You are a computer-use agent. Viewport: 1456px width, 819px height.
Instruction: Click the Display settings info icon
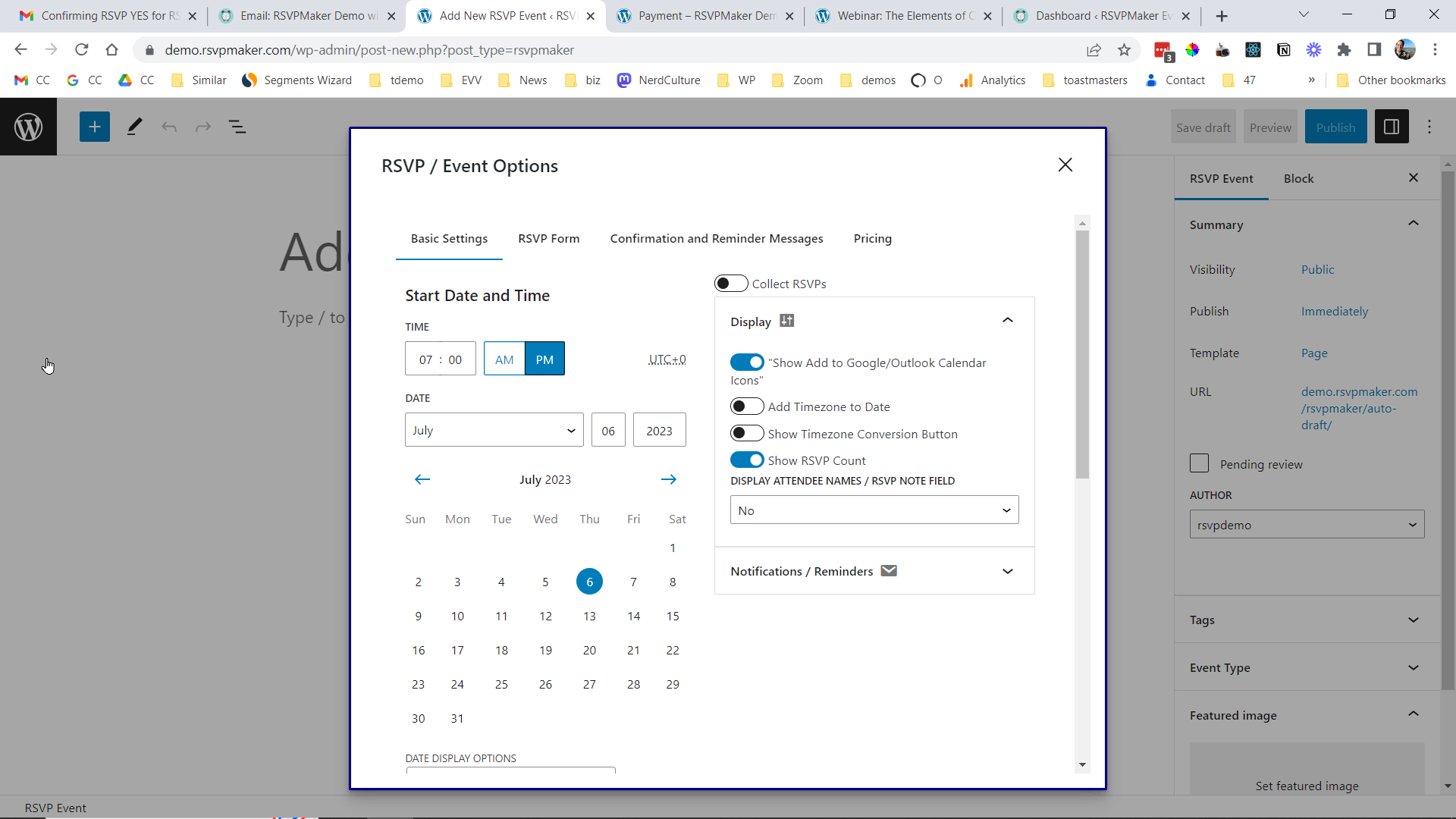788,320
